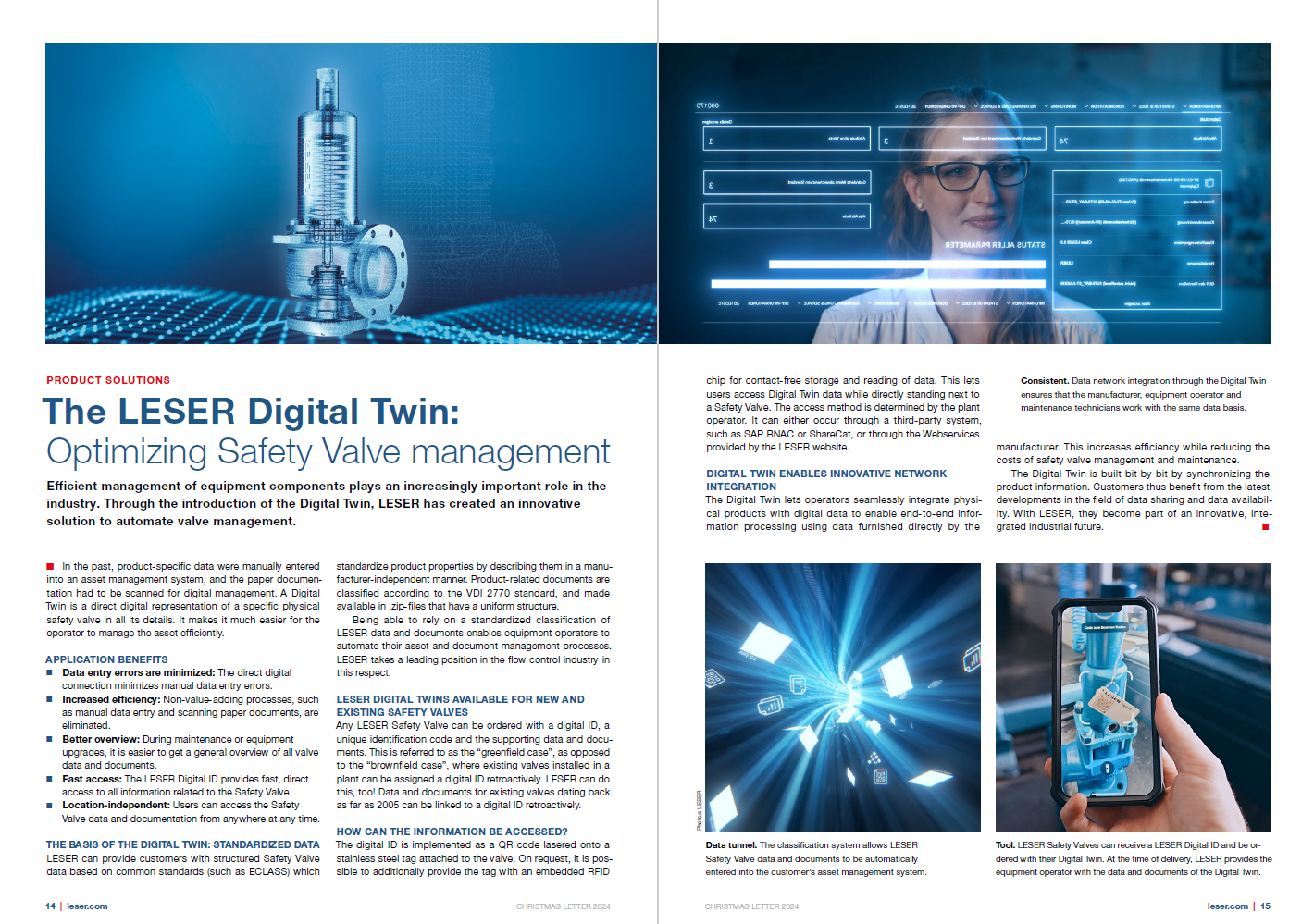
Task: Click the page number 15
Action: coord(1265,906)
